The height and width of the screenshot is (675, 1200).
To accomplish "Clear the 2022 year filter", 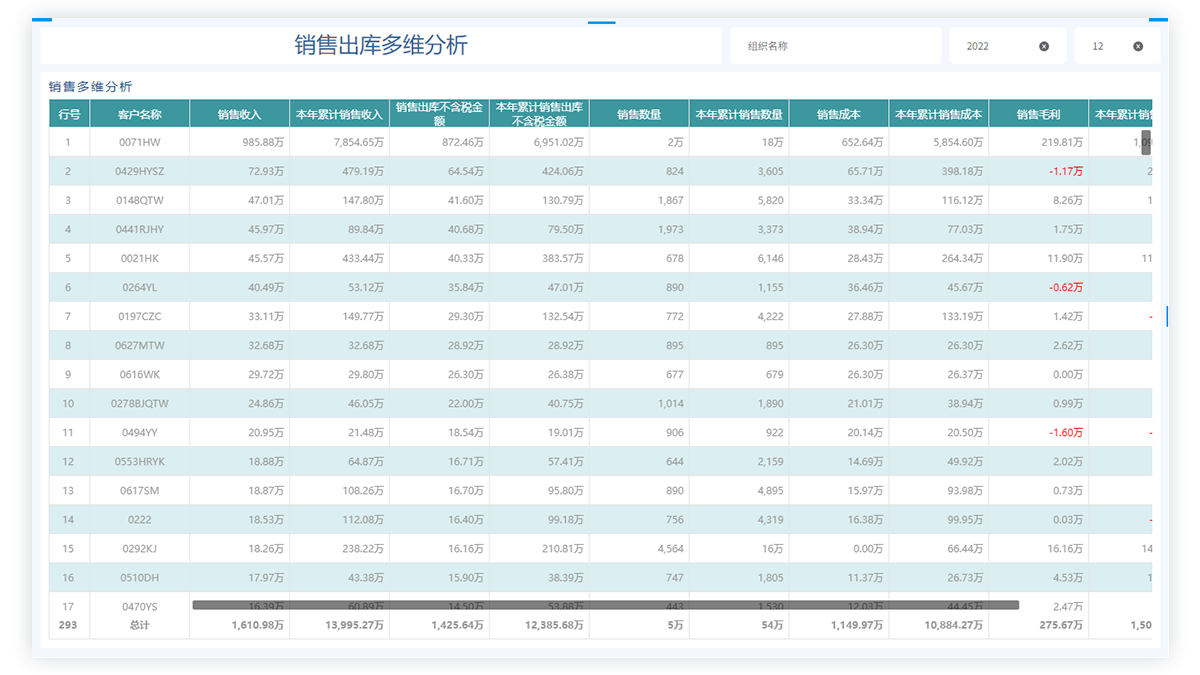I will point(1044,46).
